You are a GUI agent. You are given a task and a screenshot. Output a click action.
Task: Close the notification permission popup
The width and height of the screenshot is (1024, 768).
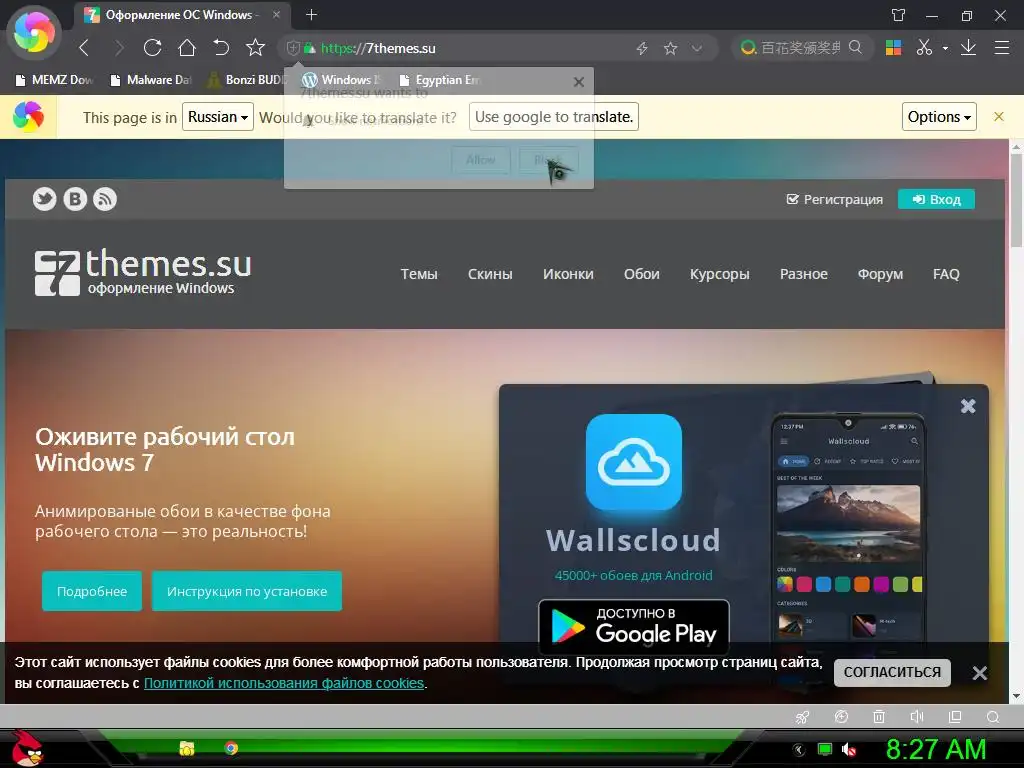coord(579,82)
